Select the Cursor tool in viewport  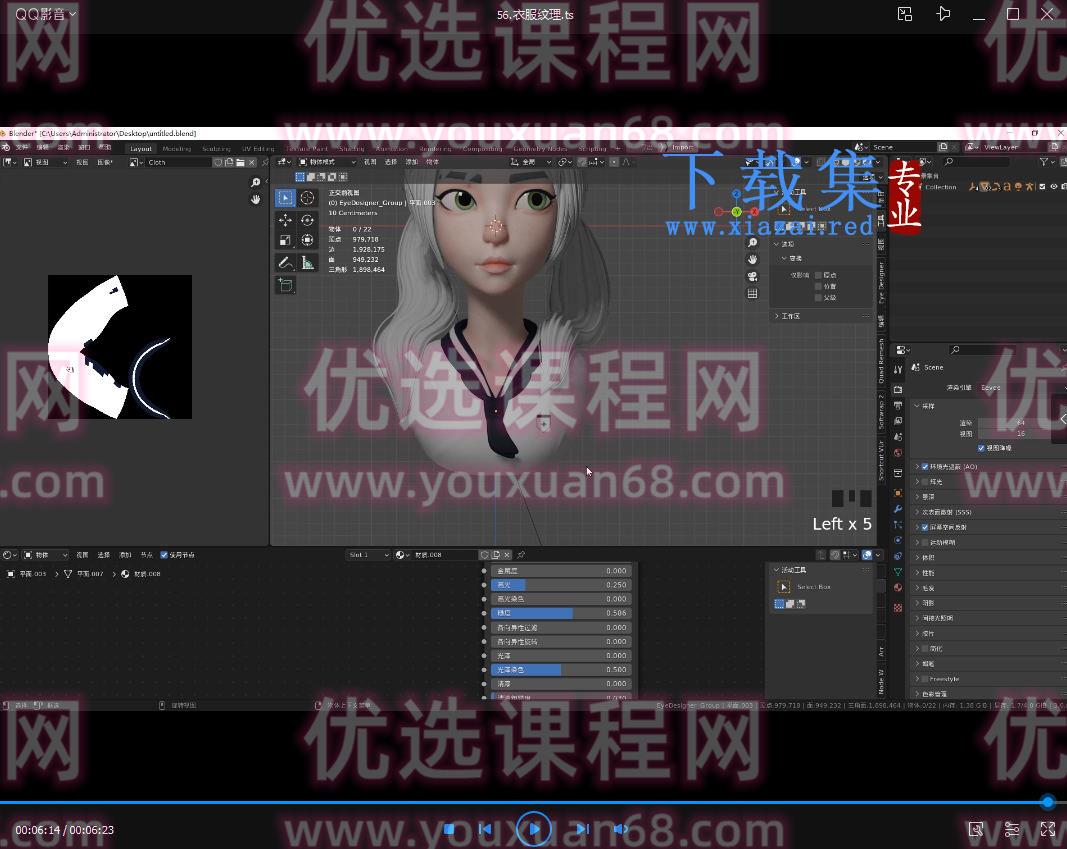pos(307,198)
